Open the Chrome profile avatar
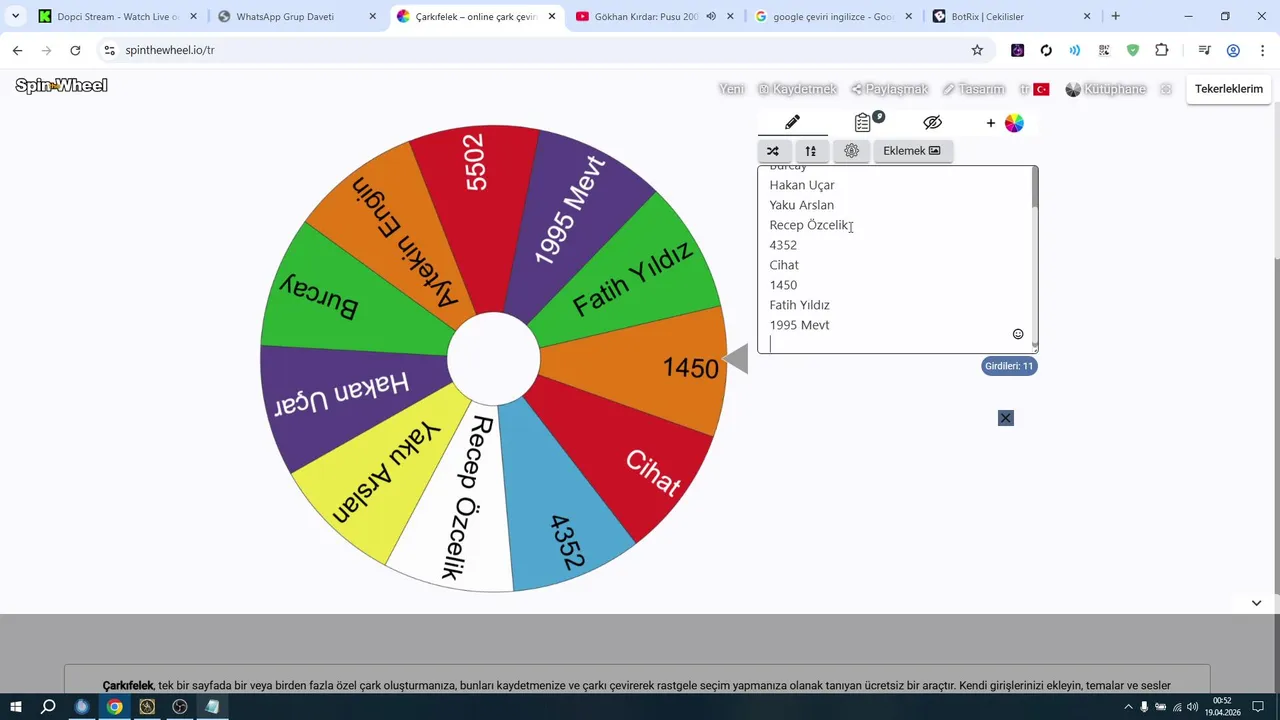Screen dimensions: 1280x720 pyautogui.click(x=1233, y=50)
